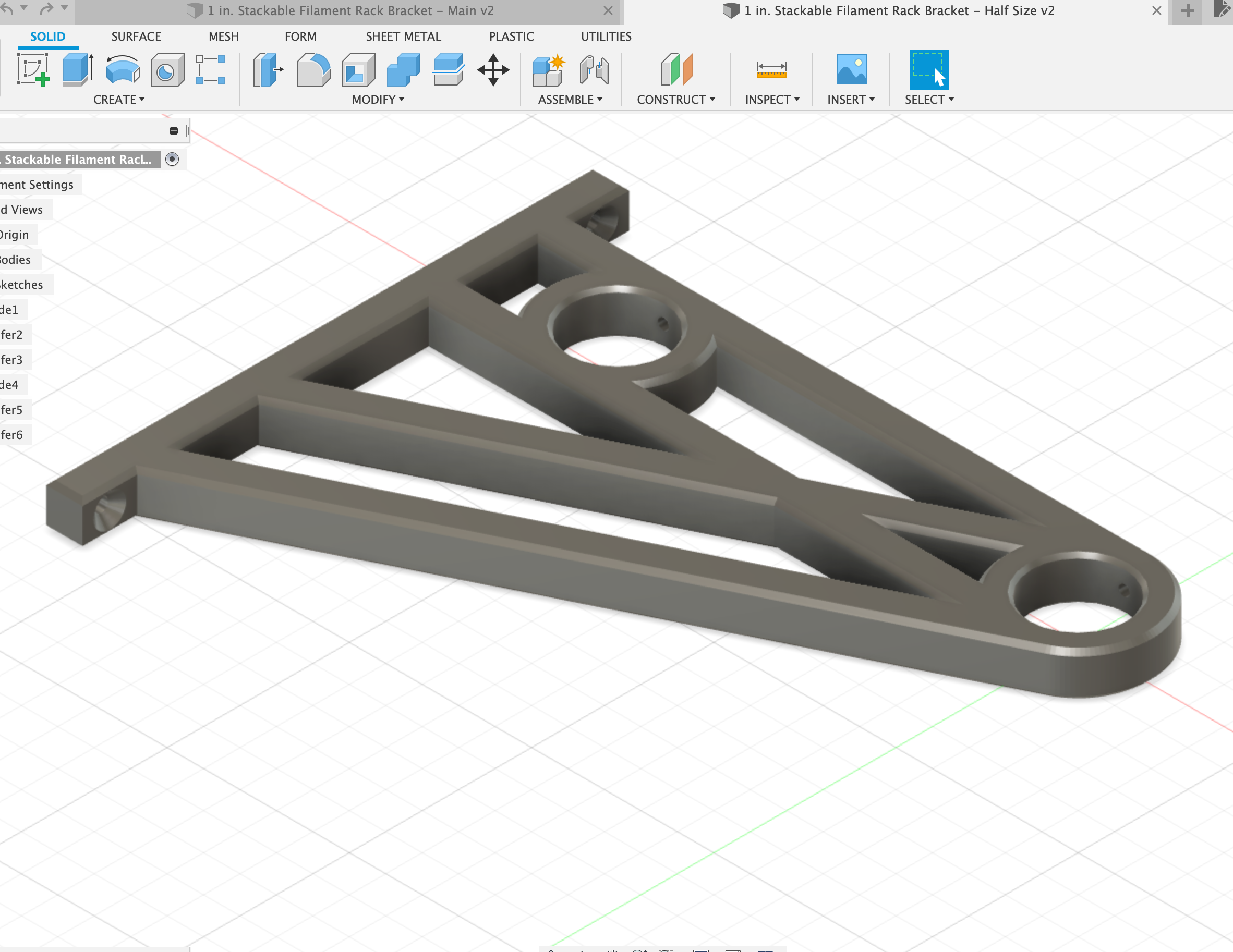Click the Undo arrow
This screenshot has height=952, width=1233.
coord(7,9)
